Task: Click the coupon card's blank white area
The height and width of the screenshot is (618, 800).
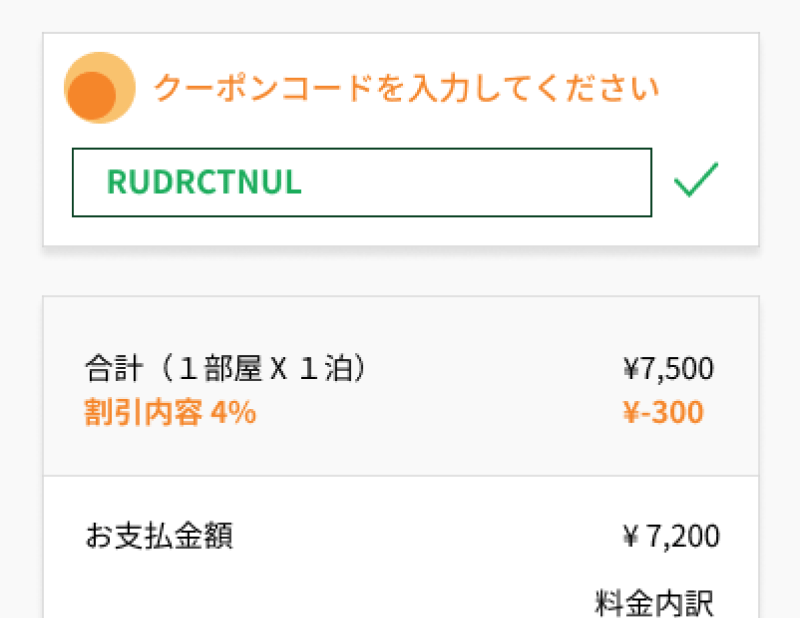Action: click(x=400, y=230)
